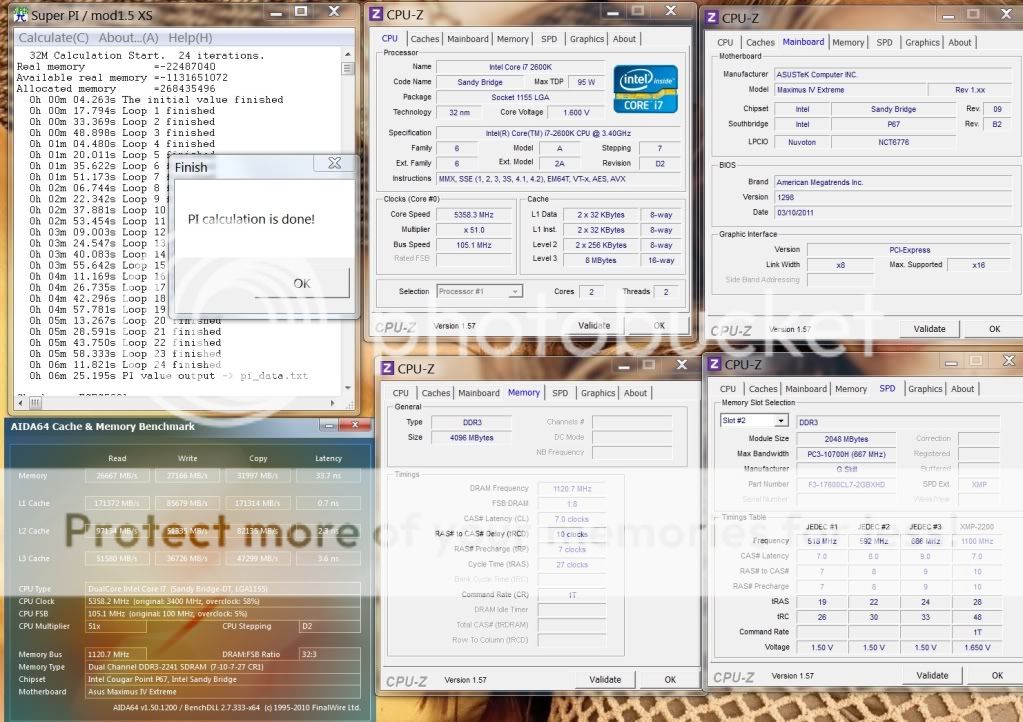1023x722 pixels.
Task: Click the Intel Core i7 logo
Action: (x=645, y=89)
